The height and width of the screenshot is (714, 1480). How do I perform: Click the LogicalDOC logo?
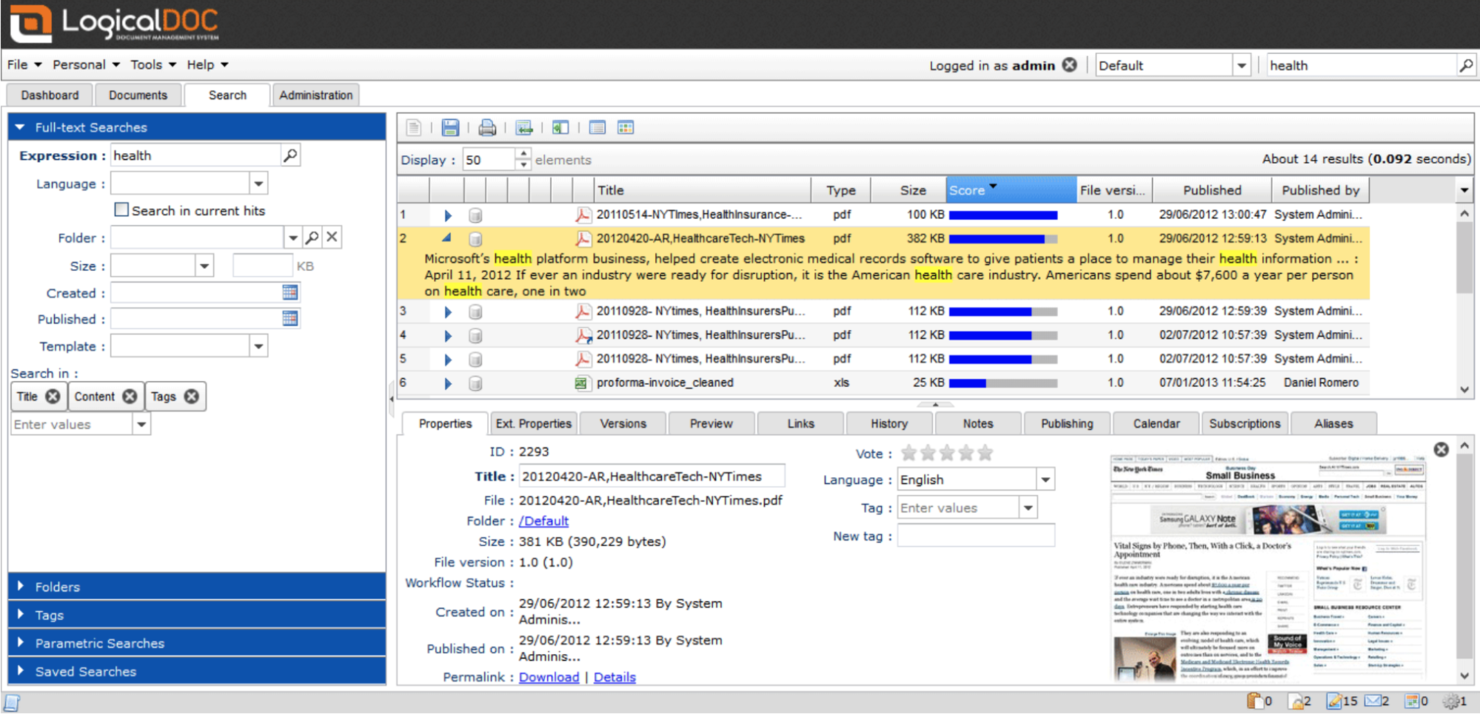(114, 24)
